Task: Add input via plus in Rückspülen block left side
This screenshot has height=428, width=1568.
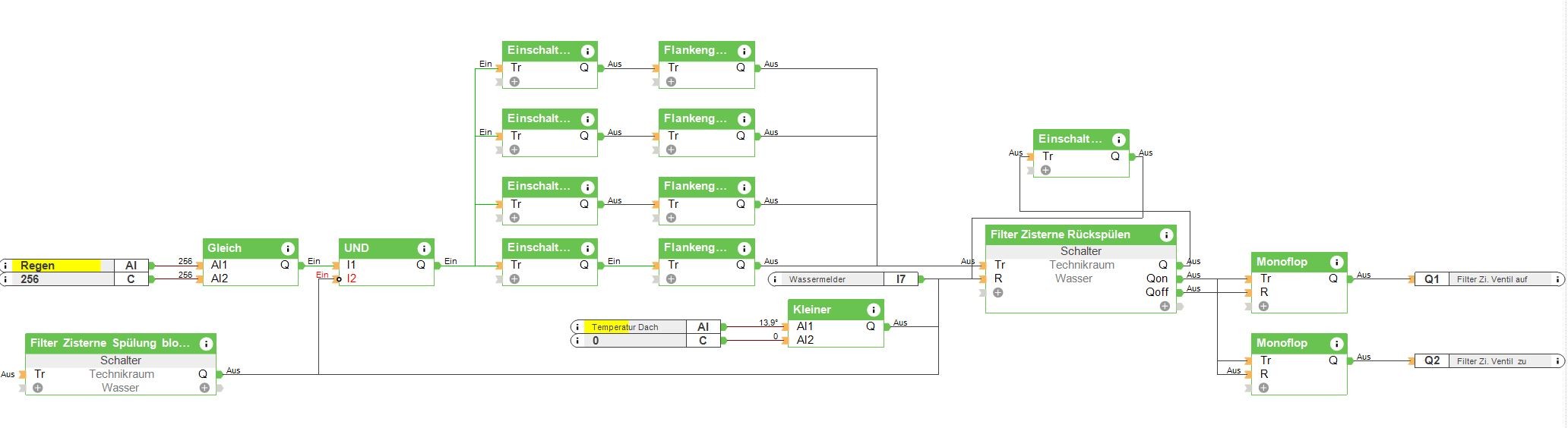Action: tap(998, 292)
